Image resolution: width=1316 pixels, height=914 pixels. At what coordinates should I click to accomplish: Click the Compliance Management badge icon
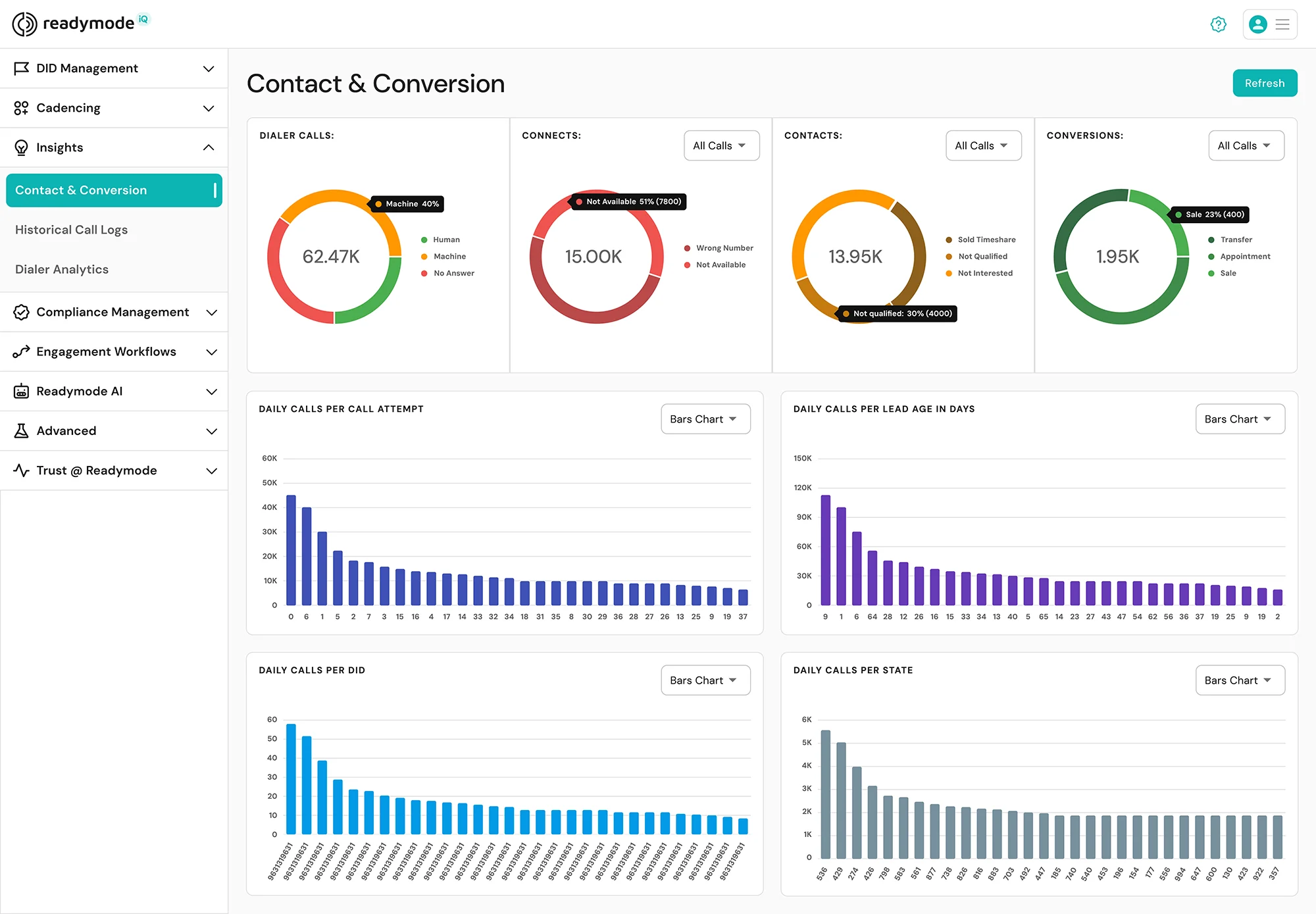(21, 312)
